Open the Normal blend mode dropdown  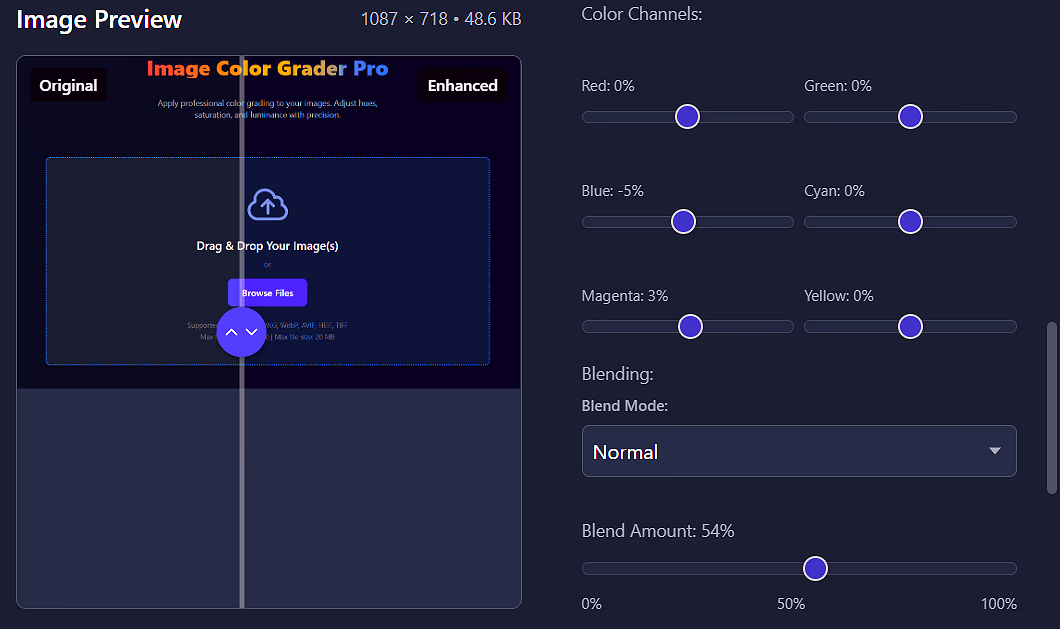coord(798,451)
